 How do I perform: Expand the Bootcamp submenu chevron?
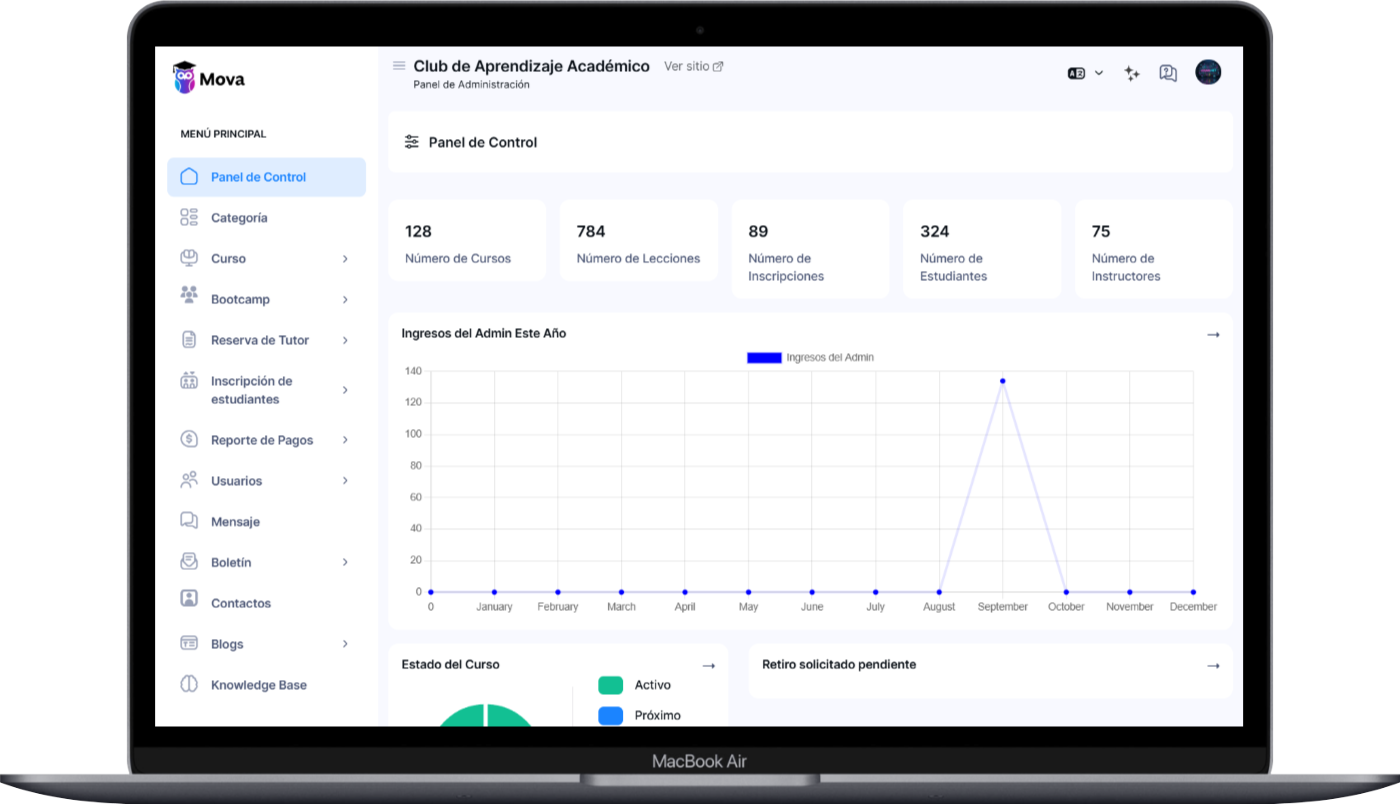345,300
